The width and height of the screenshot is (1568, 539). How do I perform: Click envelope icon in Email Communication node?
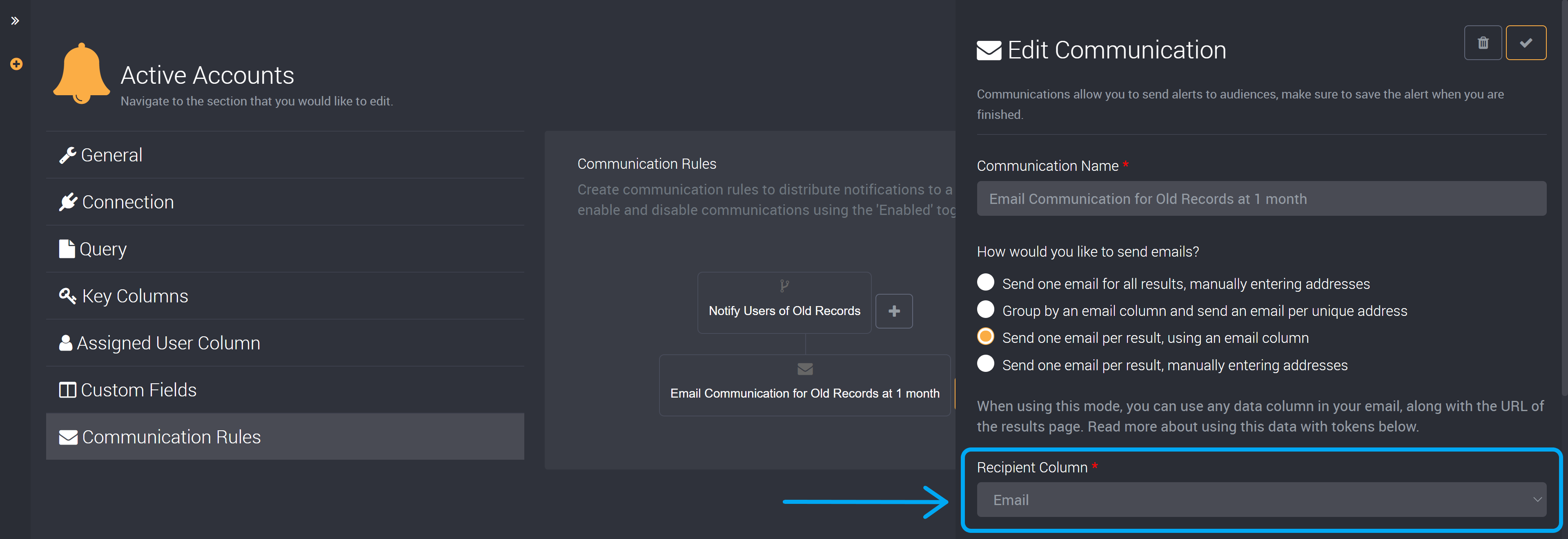[x=805, y=369]
